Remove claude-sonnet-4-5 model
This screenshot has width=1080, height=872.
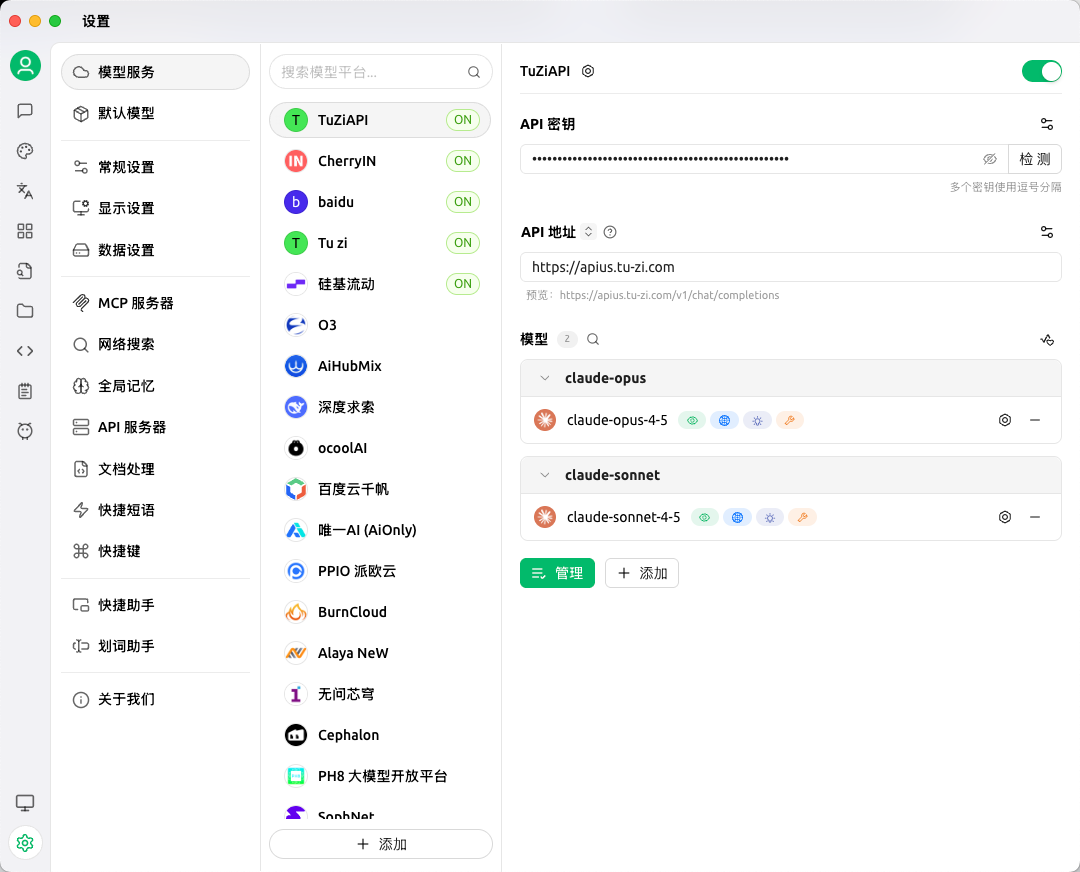(1035, 517)
